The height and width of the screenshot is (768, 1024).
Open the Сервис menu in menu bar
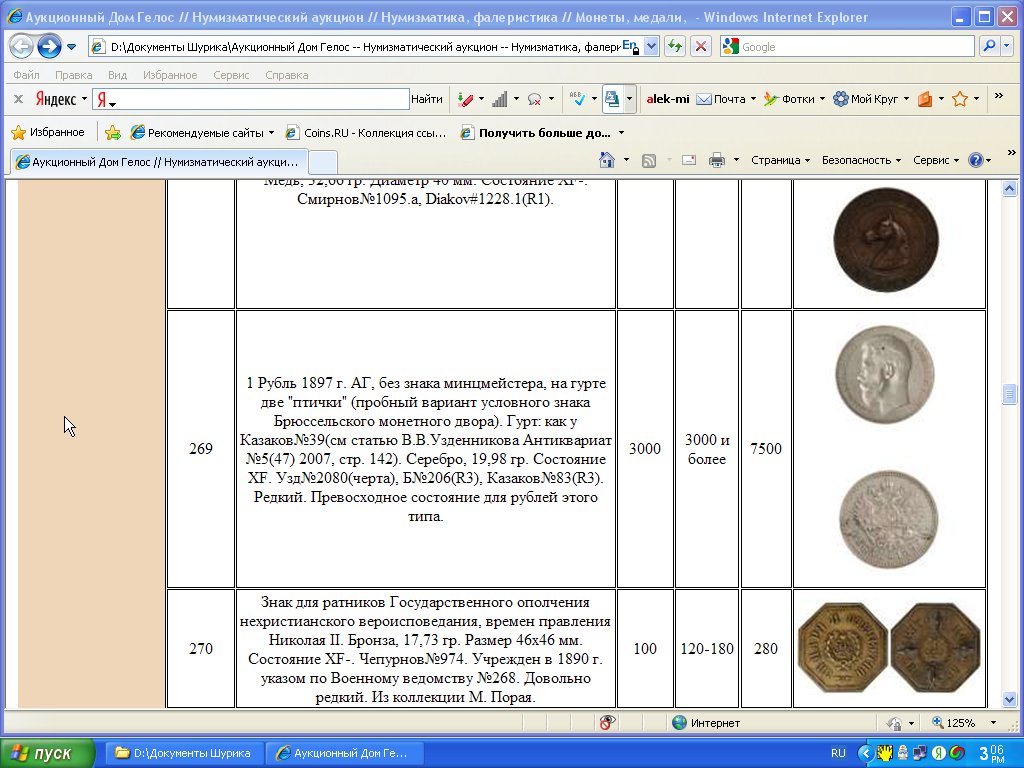(231, 75)
